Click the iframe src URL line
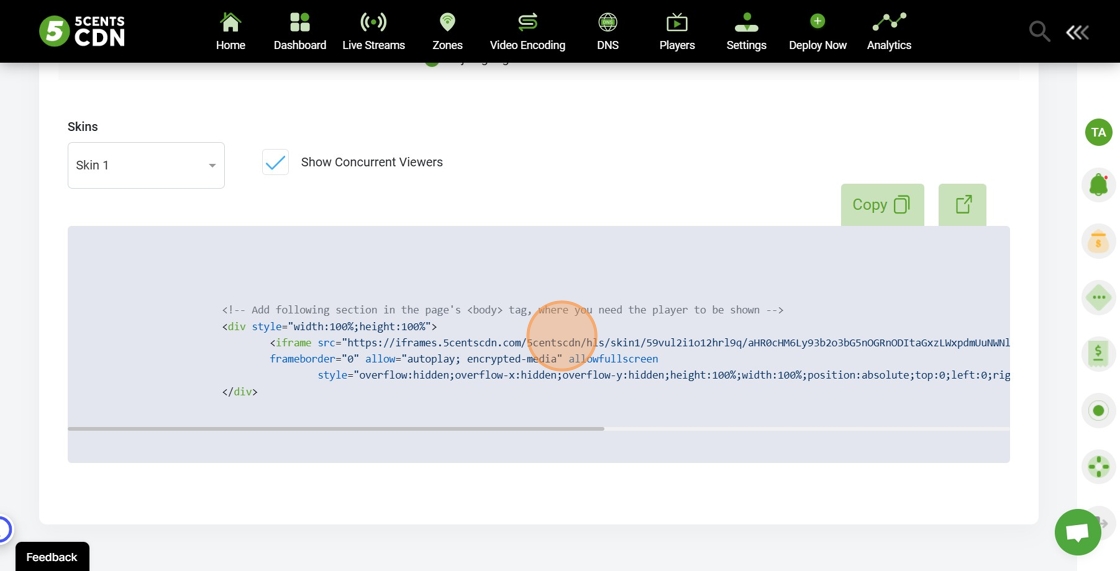The width and height of the screenshot is (1120, 571). click(640, 342)
